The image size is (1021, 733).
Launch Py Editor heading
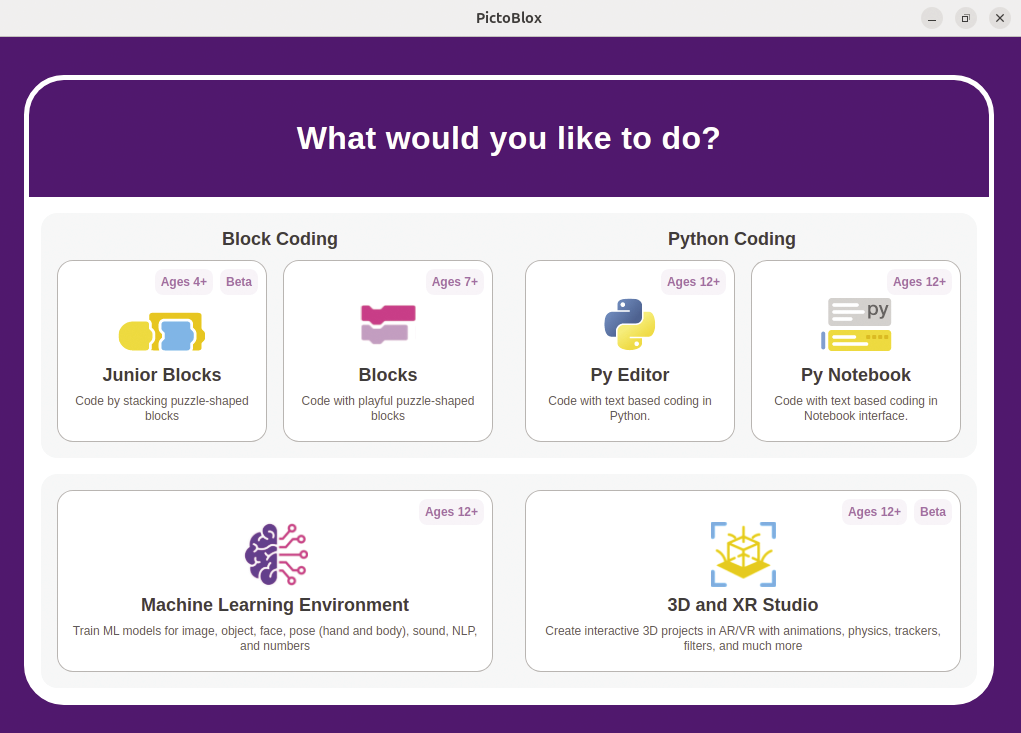(630, 375)
